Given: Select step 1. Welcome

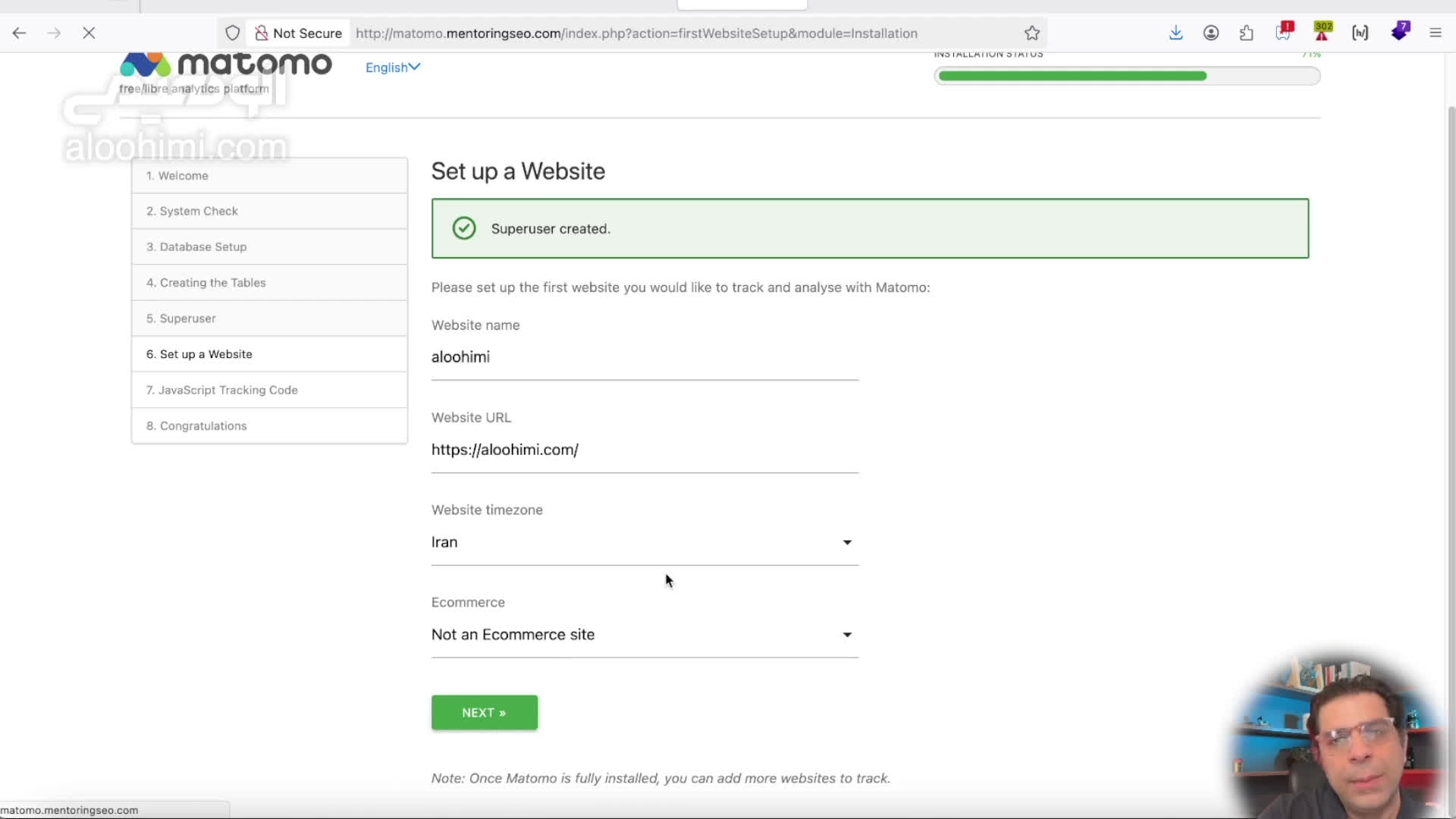Looking at the screenshot, I should pos(269,175).
